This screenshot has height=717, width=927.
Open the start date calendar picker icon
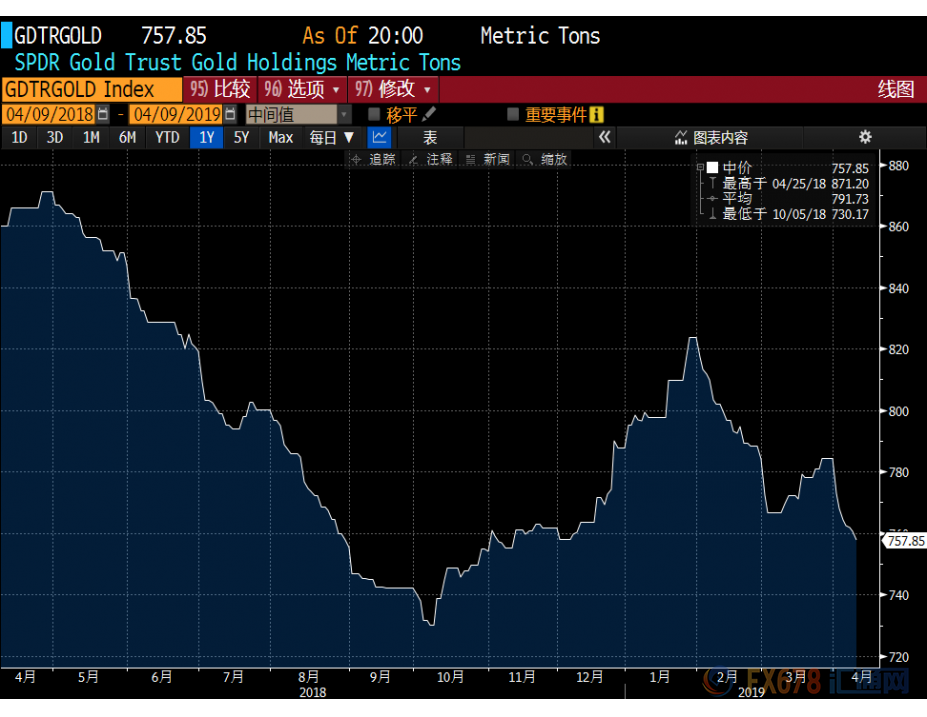click(103, 115)
